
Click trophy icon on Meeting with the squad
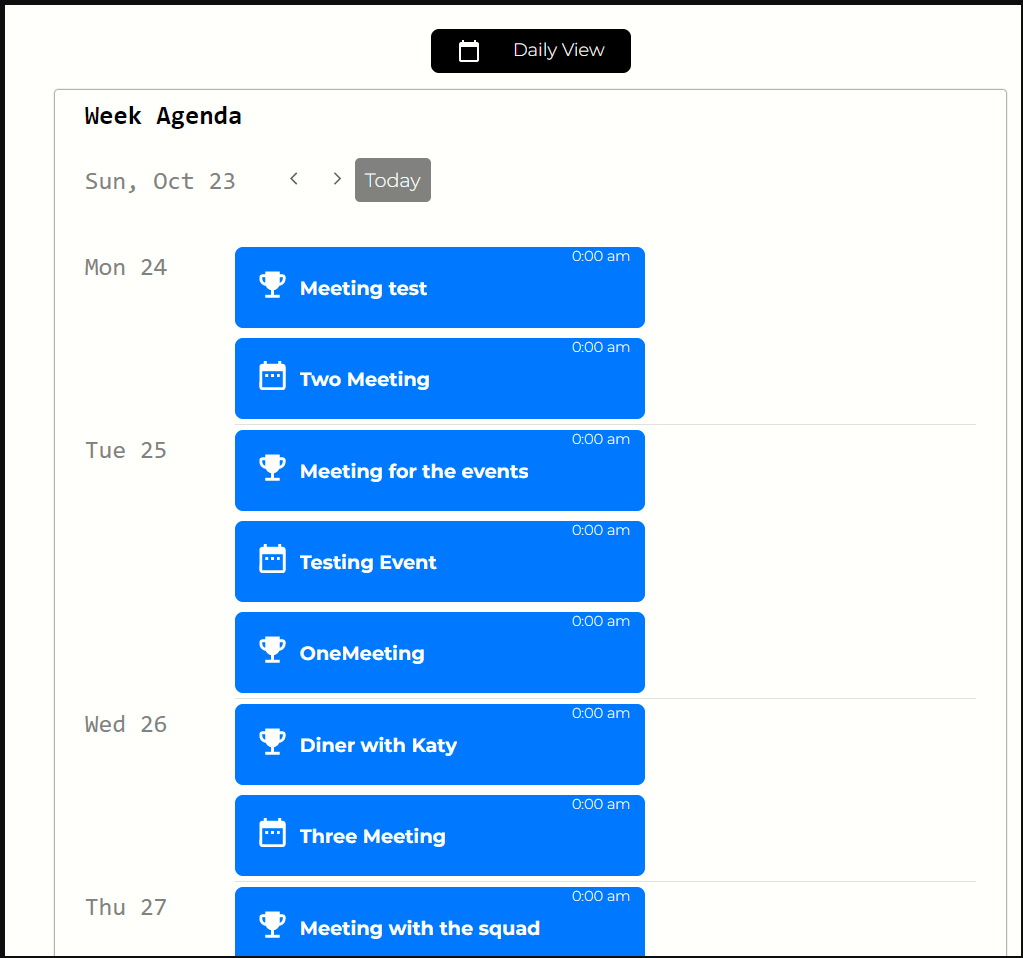pyautogui.click(x=272, y=925)
